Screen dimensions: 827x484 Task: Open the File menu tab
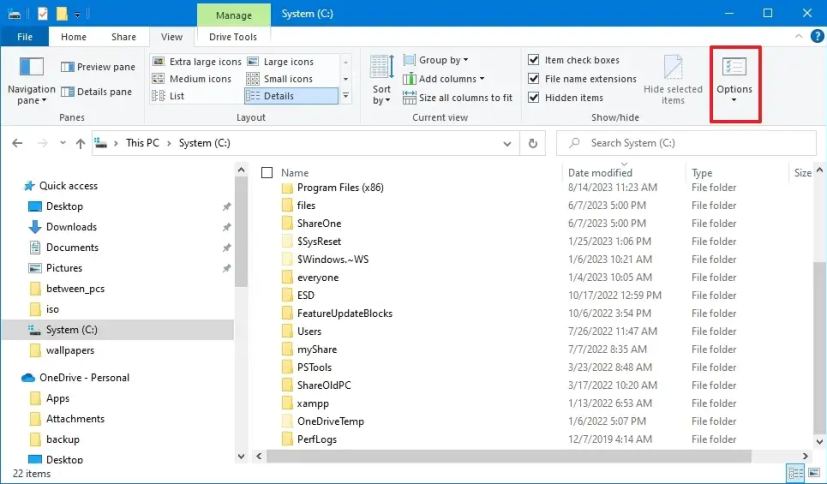click(x=25, y=36)
